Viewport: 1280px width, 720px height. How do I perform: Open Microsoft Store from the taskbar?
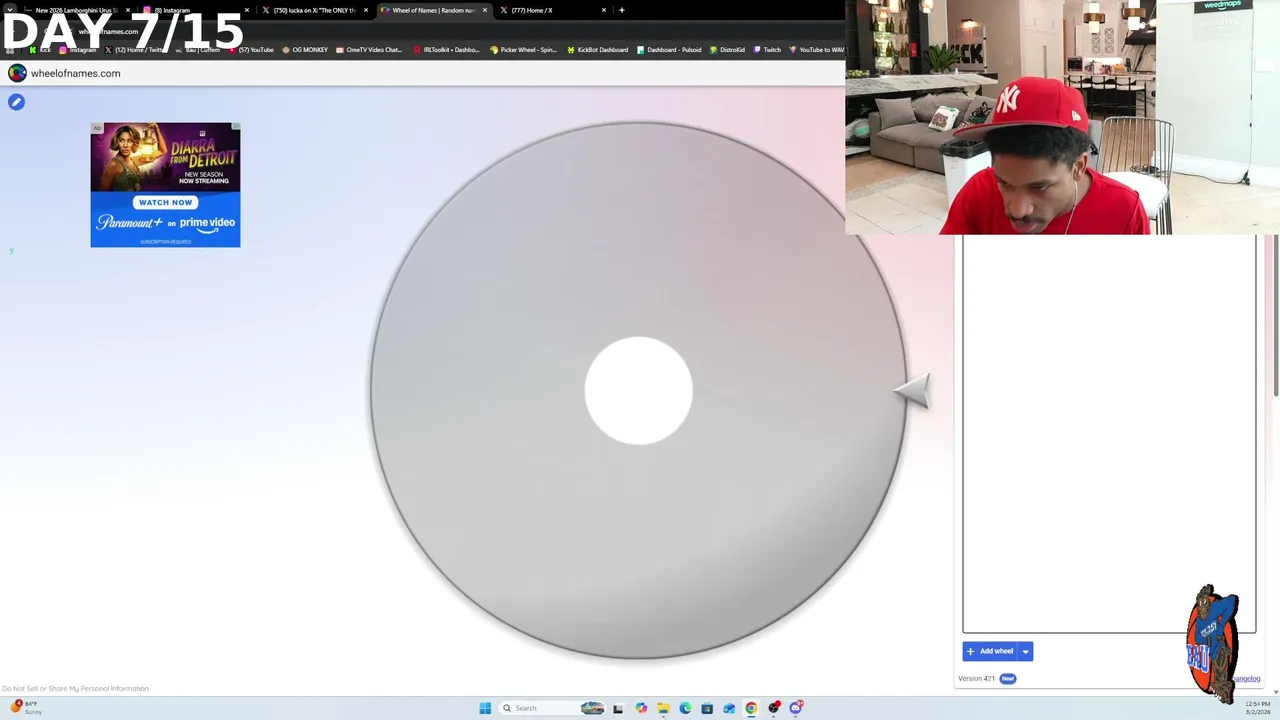click(707, 708)
